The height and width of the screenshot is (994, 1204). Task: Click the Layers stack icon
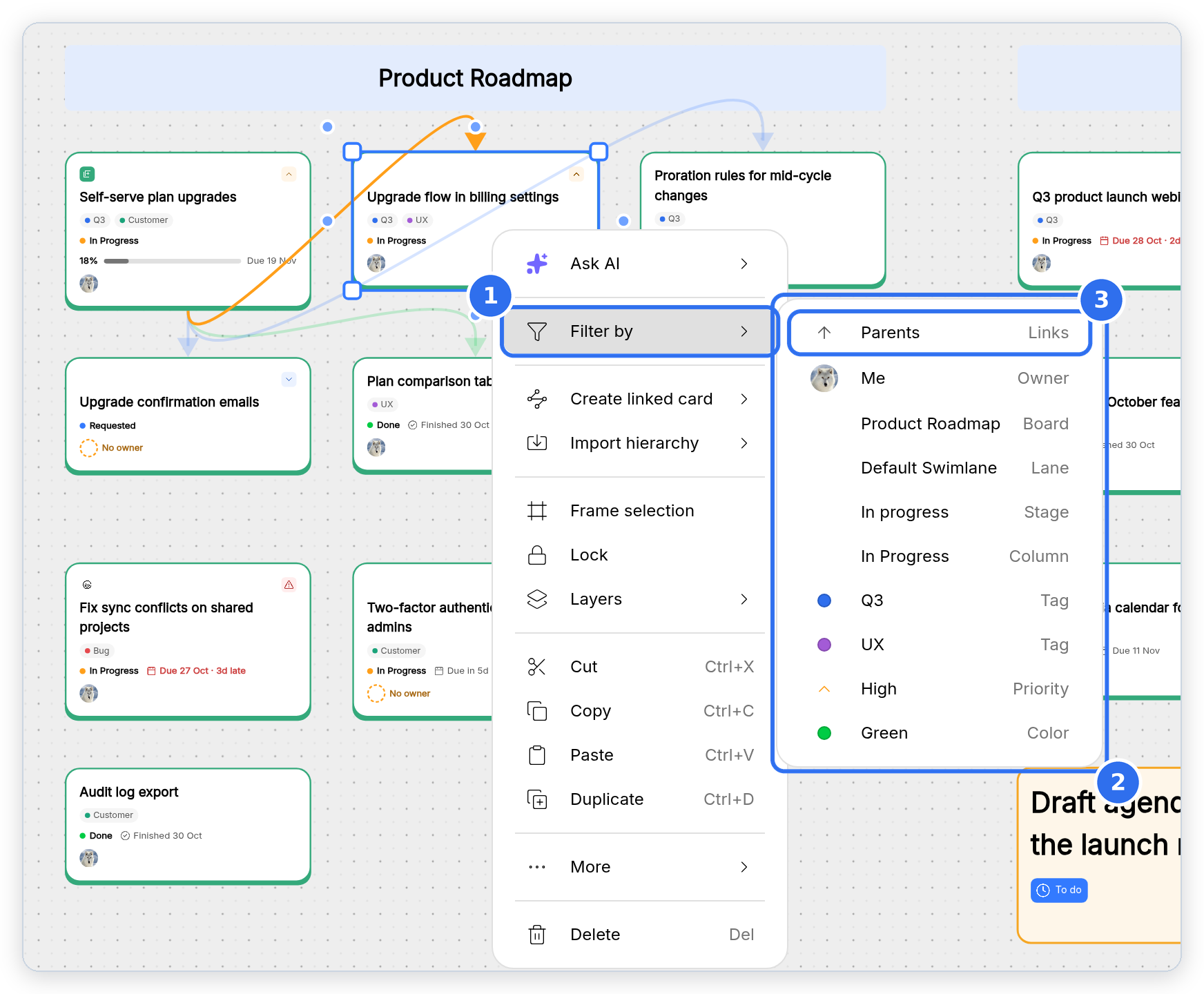tap(537, 599)
